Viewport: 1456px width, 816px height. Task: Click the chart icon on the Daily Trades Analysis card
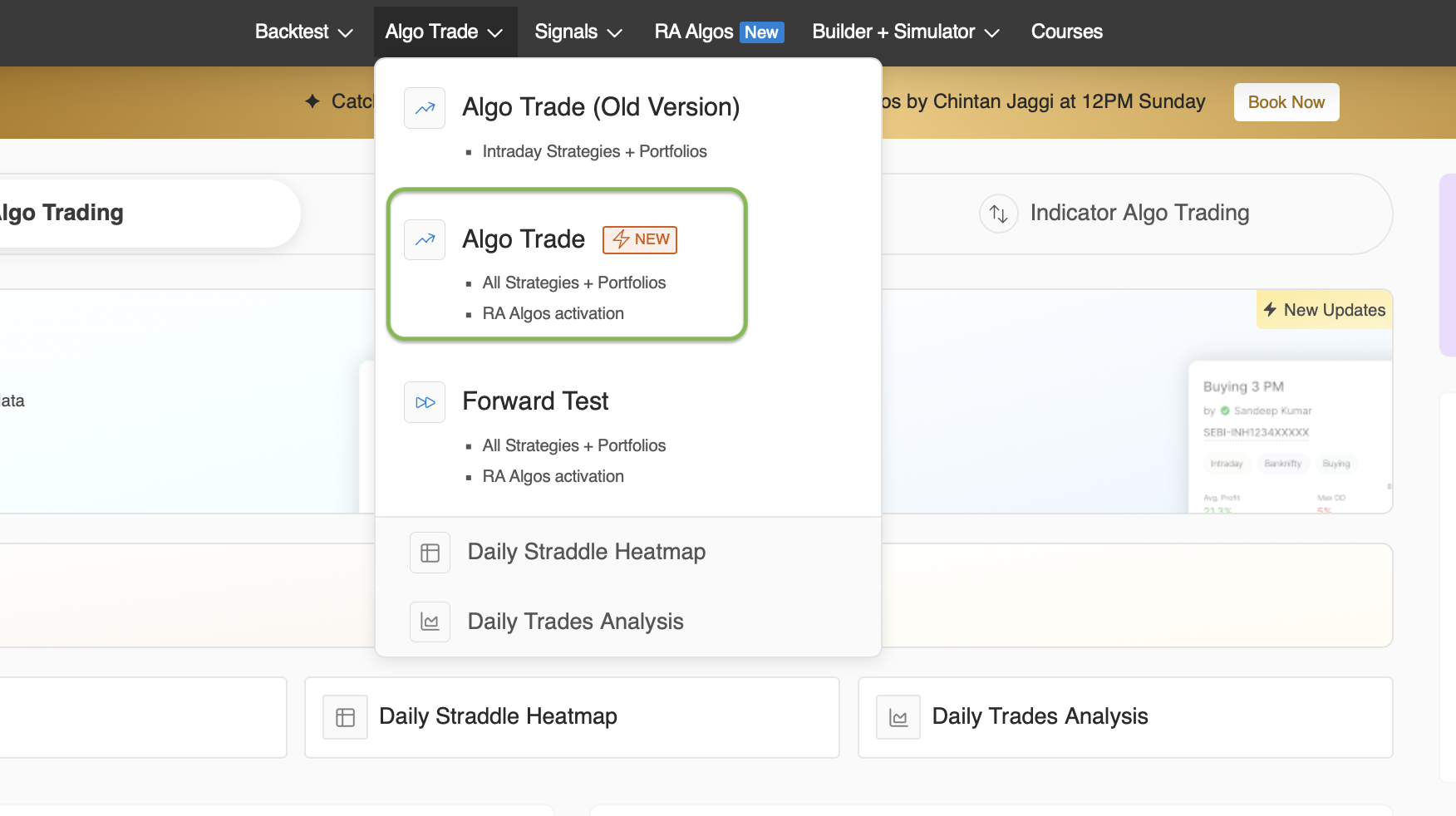pyautogui.click(x=898, y=717)
